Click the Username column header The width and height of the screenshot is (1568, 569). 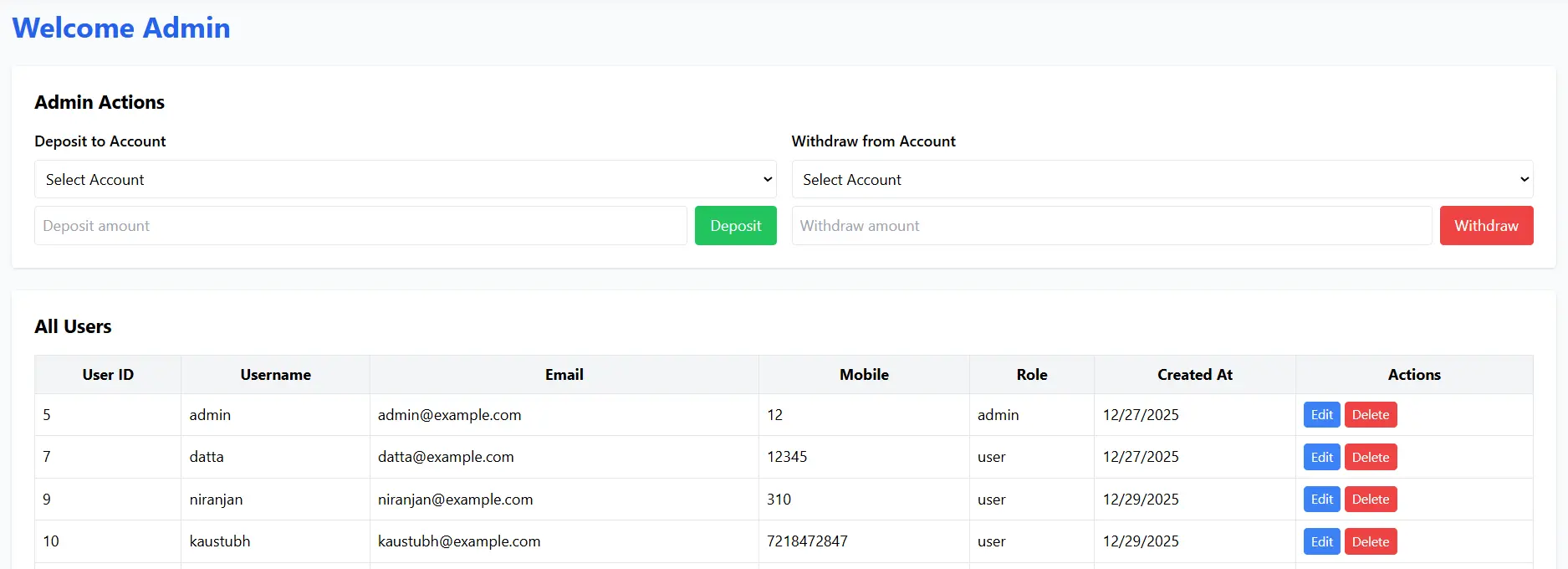(x=275, y=375)
